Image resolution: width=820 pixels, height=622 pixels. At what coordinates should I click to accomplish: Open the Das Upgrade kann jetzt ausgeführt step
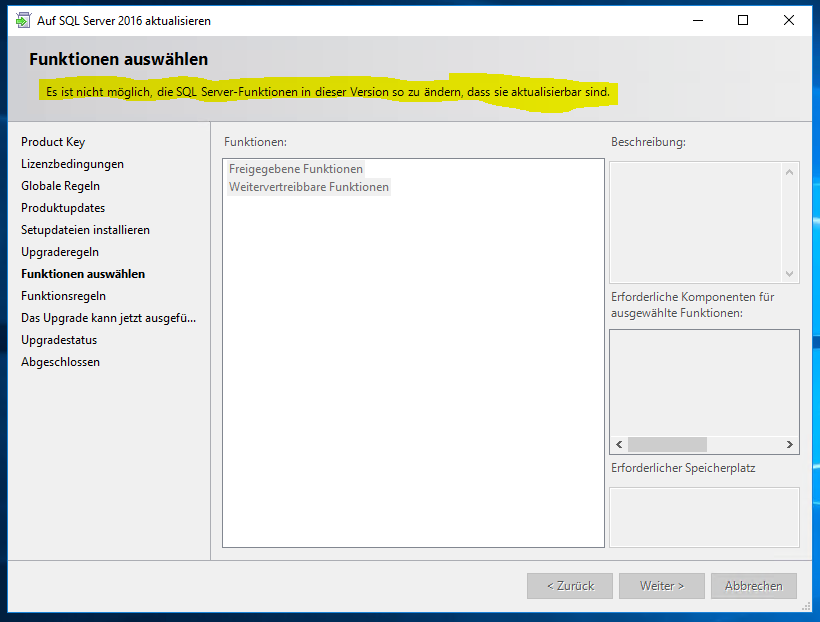click(108, 318)
